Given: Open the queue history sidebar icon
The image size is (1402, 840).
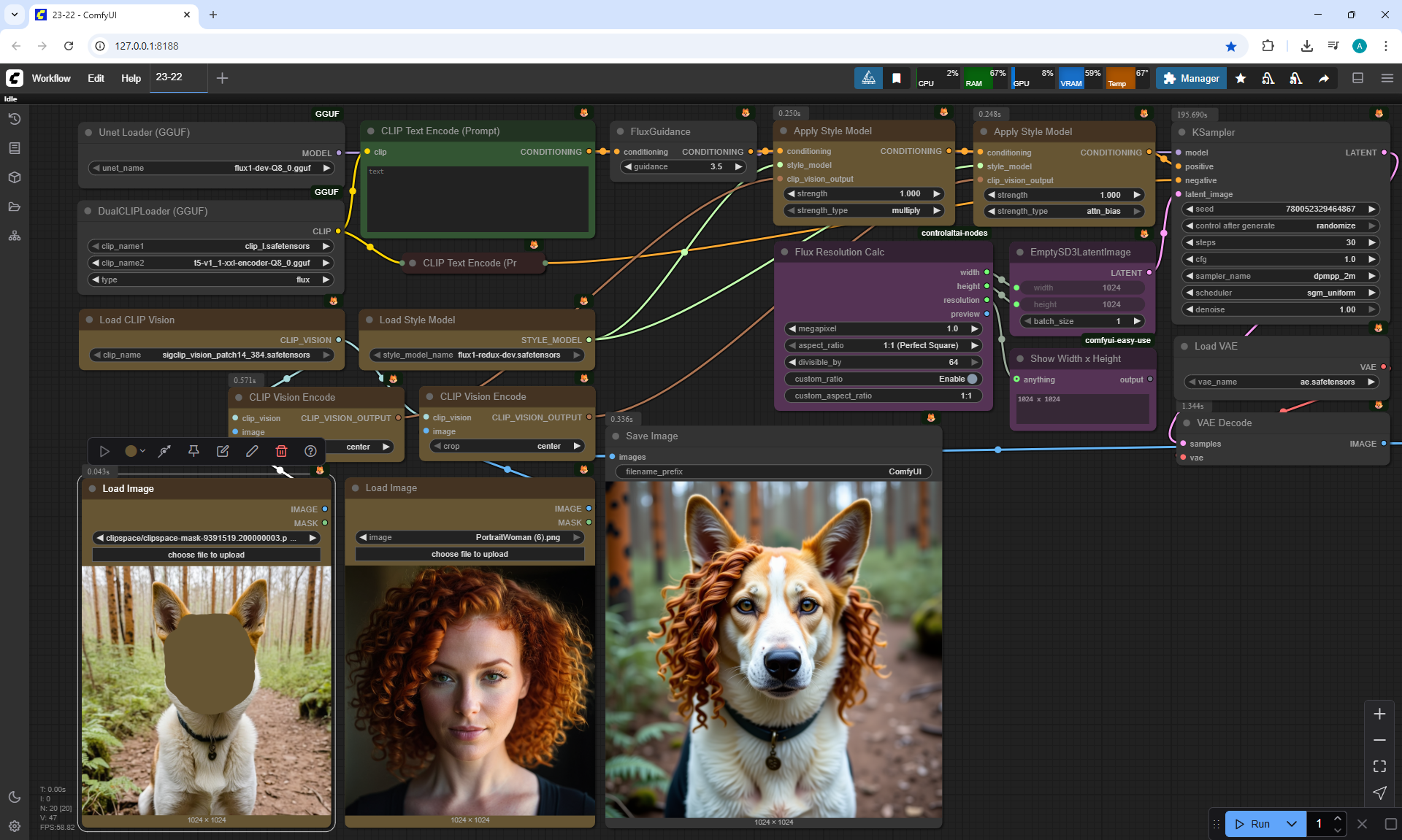Looking at the screenshot, I should click(15, 119).
